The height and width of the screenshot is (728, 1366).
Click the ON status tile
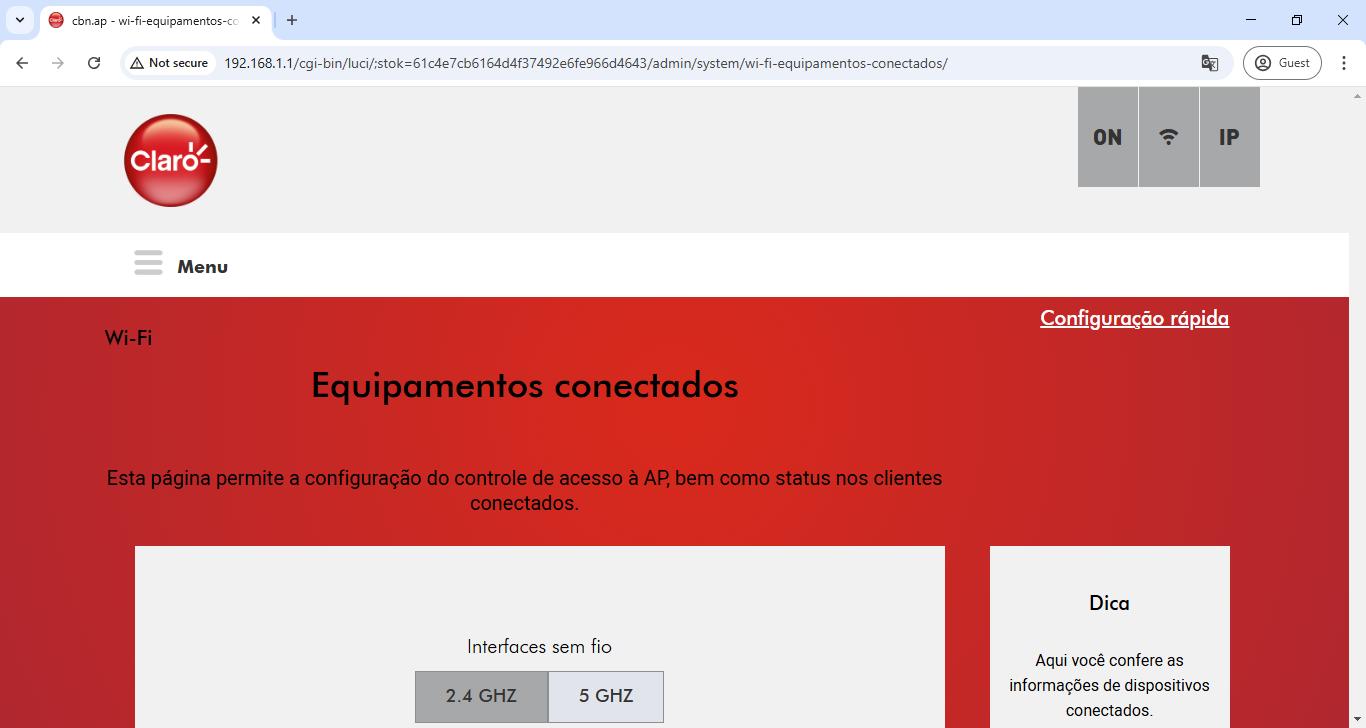[x=1107, y=137]
